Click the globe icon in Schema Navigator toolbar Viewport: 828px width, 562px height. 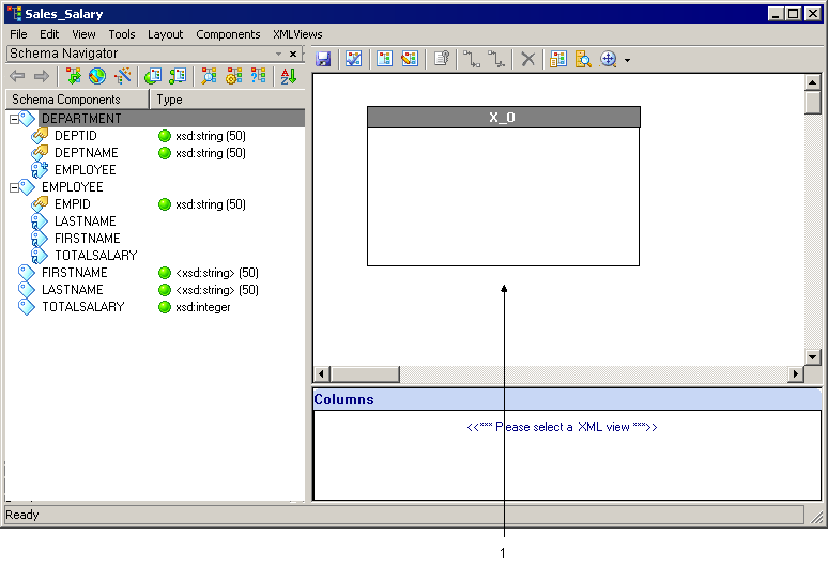(x=97, y=76)
